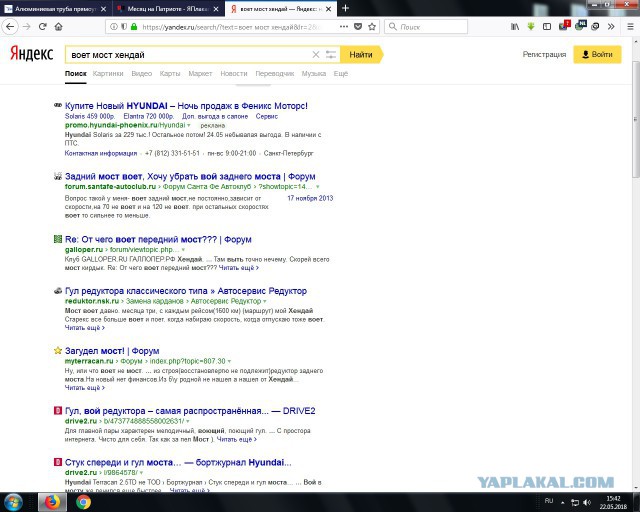The image size is (640, 512).
Task: Expand dropdown arrow after santafe-autoclub URL
Action: (318, 187)
